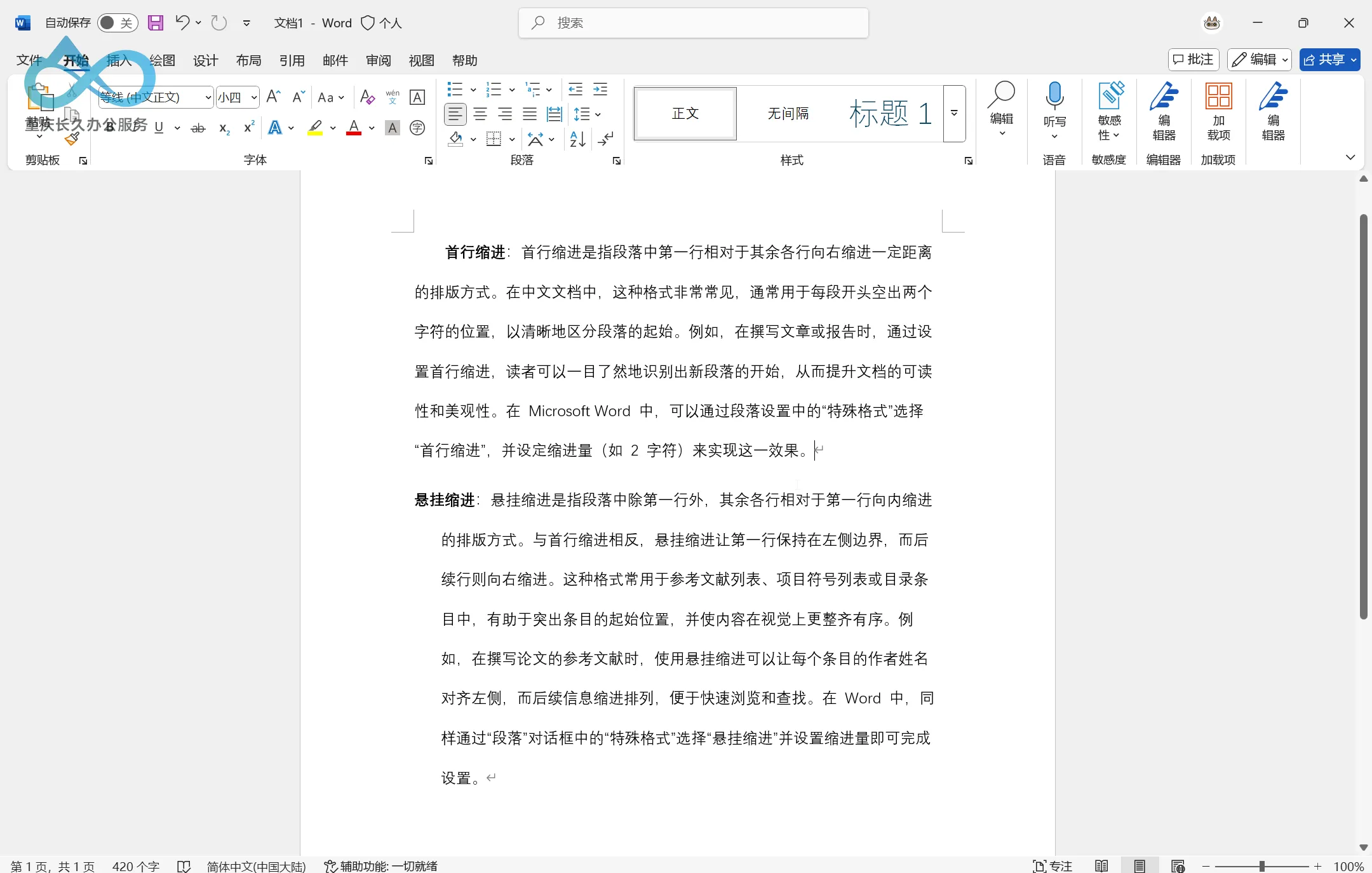Click the zoom slider handle

(x=1262, y=866)
